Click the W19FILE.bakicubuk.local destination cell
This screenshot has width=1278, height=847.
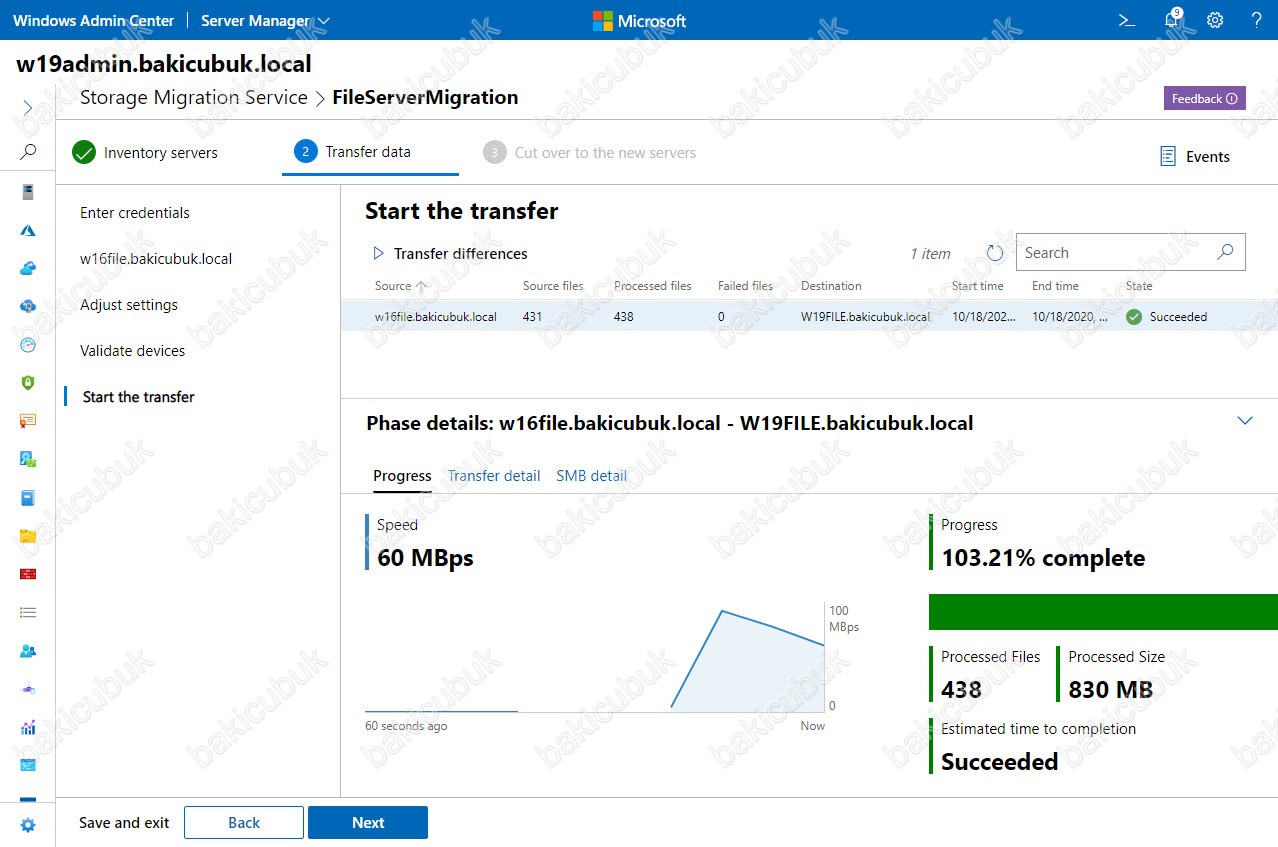click(865, 317)
